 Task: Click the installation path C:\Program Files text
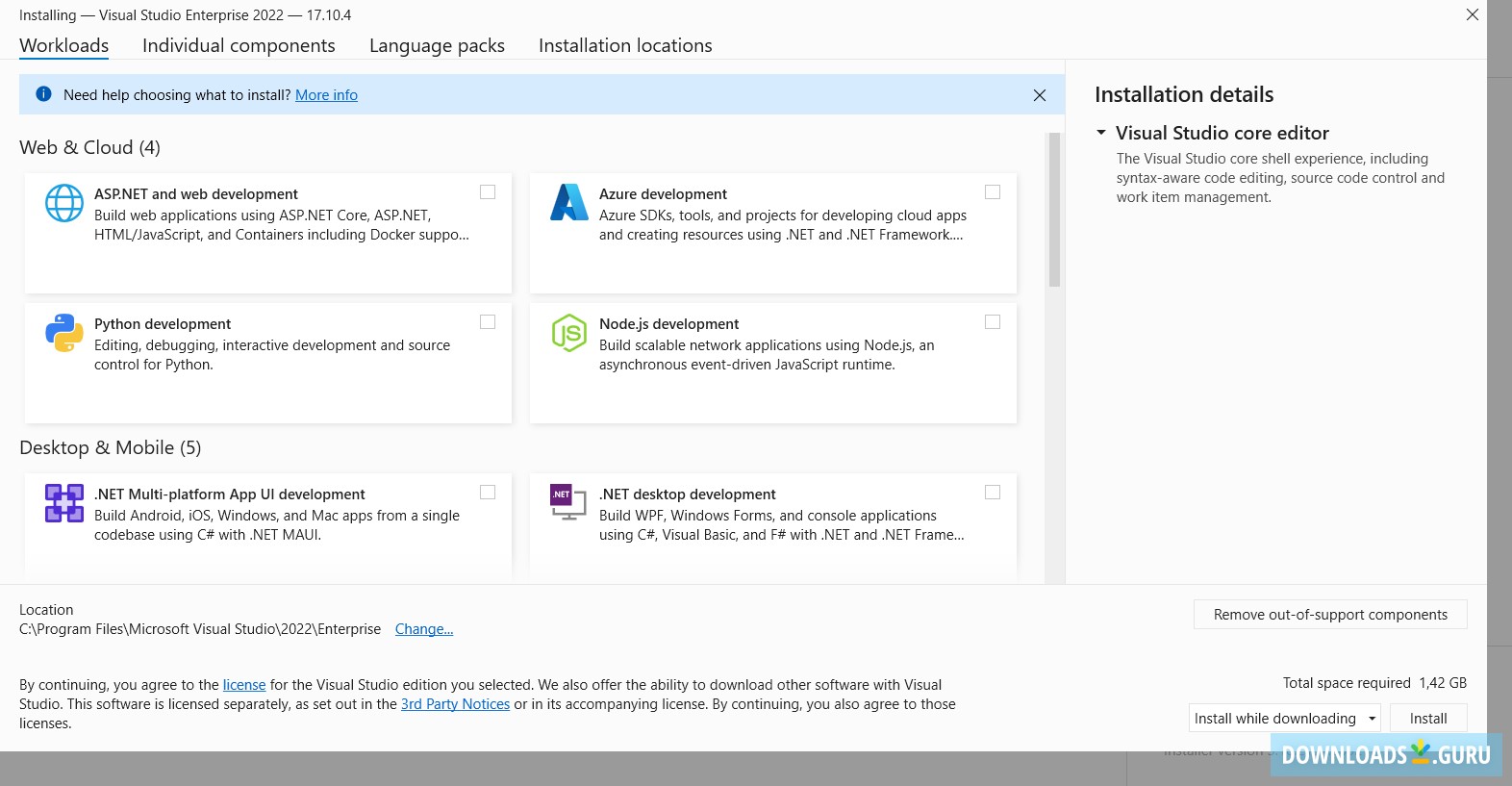(200, 629)
